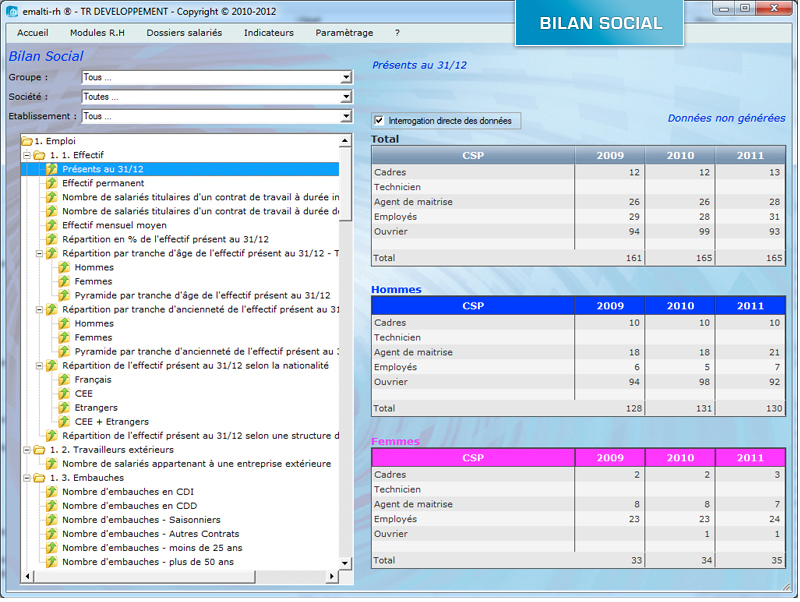Click icon beside Nombre d'embauches - Autres Contrats
Screen dimensions: 800x602
point(52,534)
